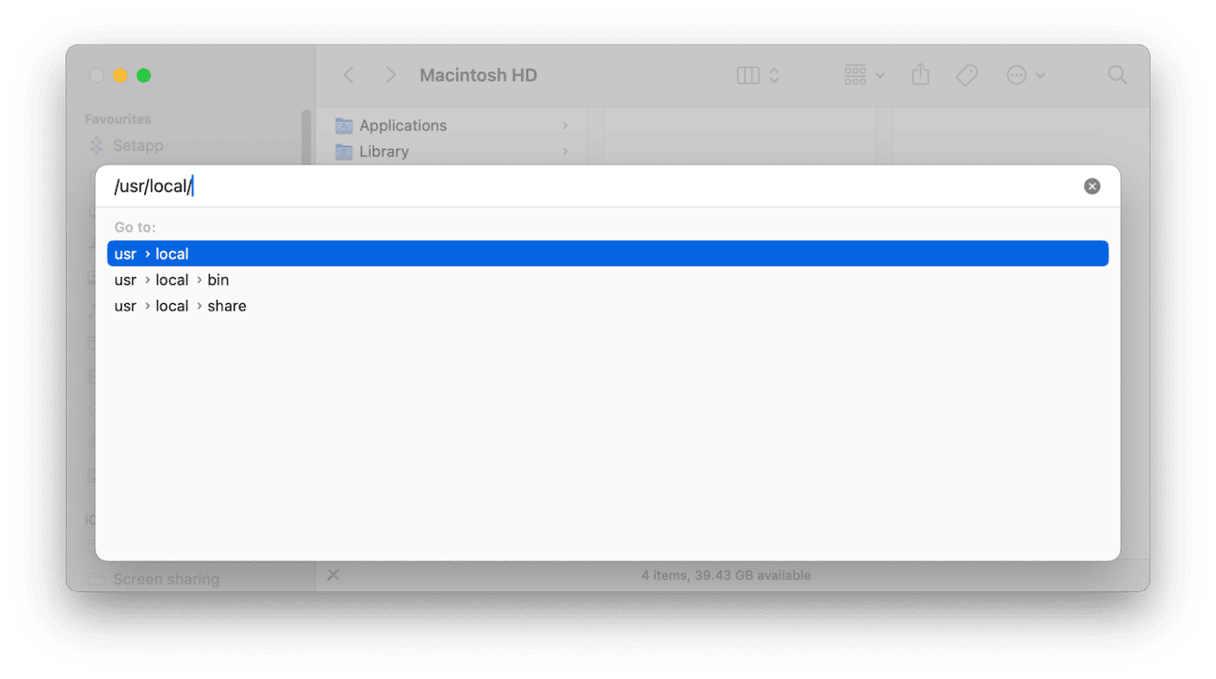Open the group-by grid dropdown
The width and height of the screenshot is (1216, 679).
point(864,75)
